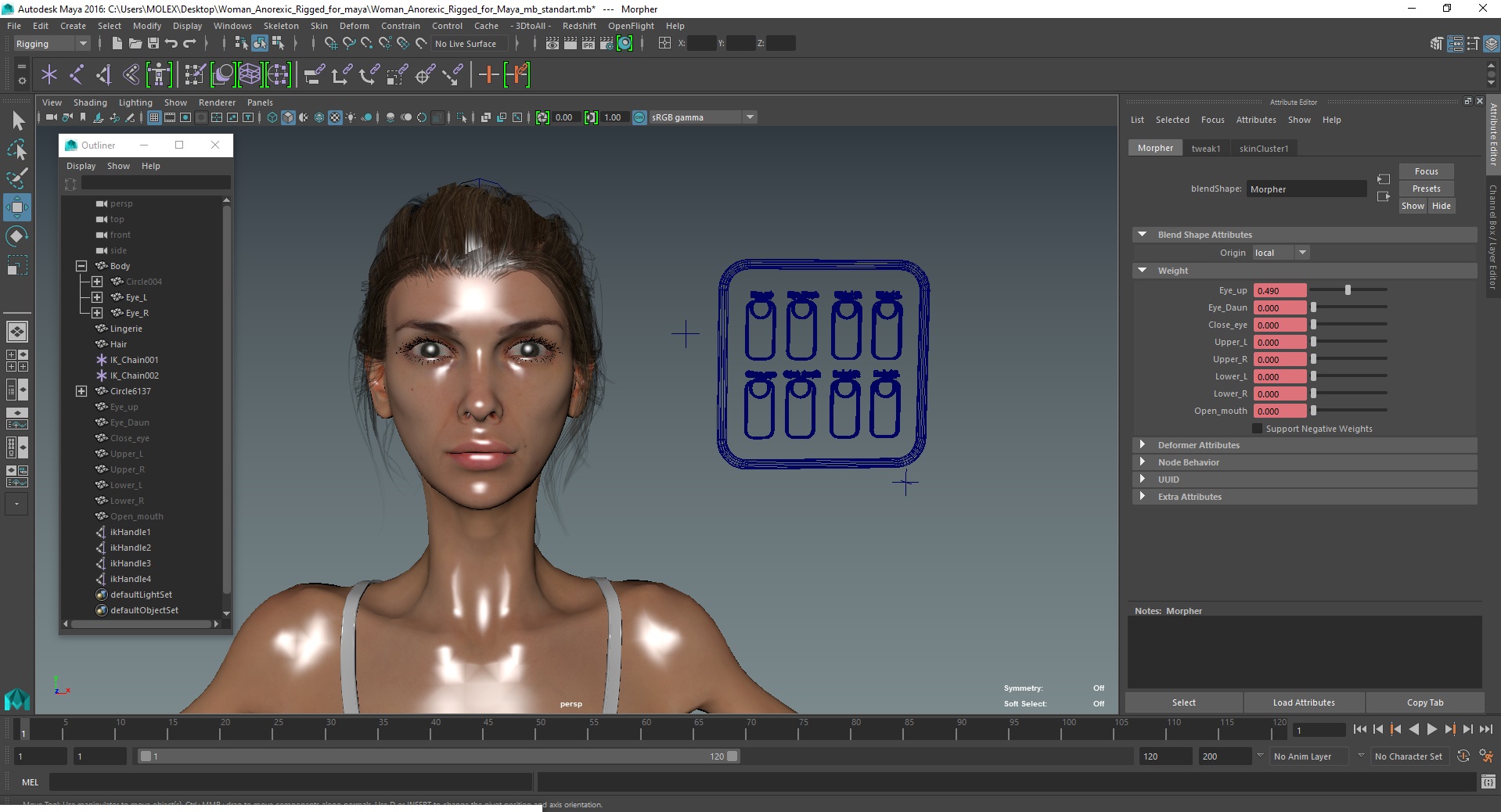Switch to the tweak1 tab
The width and height of the screenshot is (1501, 812).
(1206, 149)
